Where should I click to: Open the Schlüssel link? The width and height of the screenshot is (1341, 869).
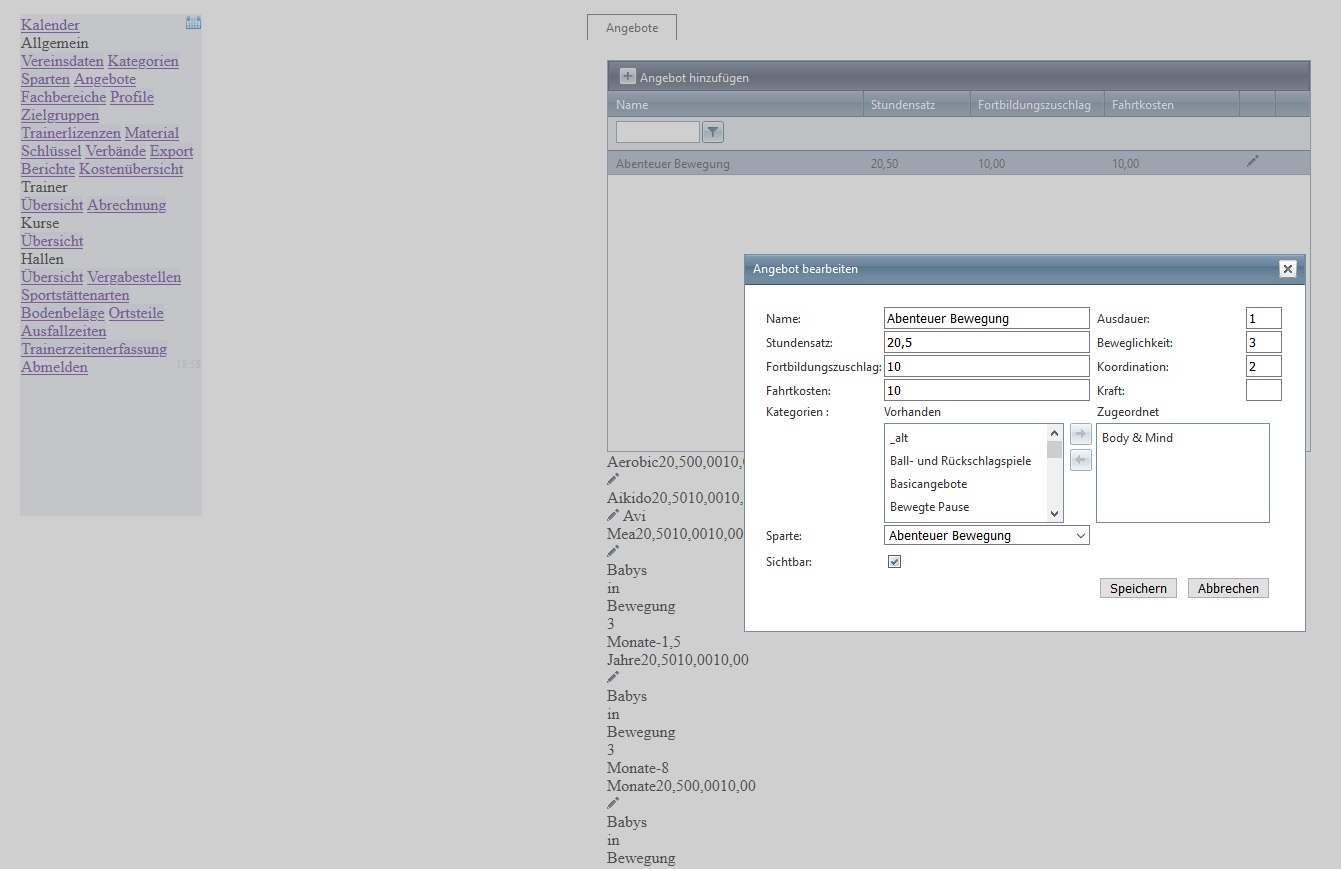[51, 151]
